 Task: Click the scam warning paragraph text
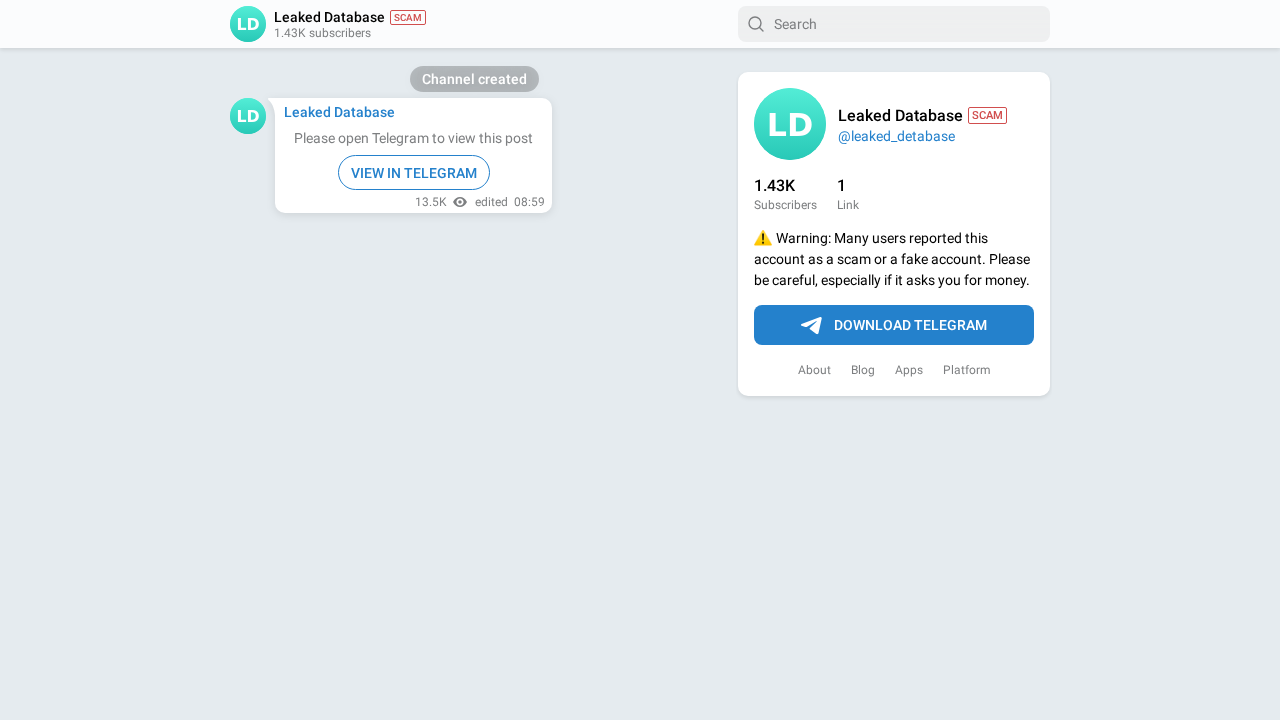pos(892,259)
